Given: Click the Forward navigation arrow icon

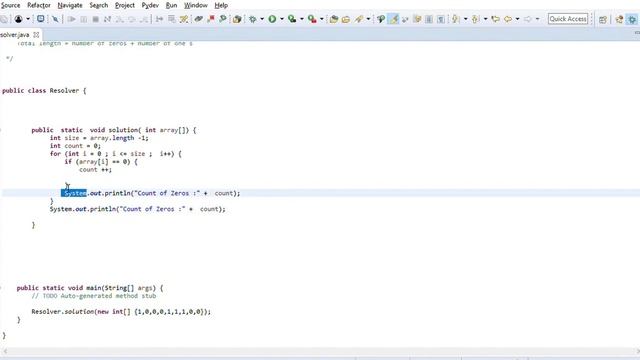Looking at the screenshot, I should point(528,19).
